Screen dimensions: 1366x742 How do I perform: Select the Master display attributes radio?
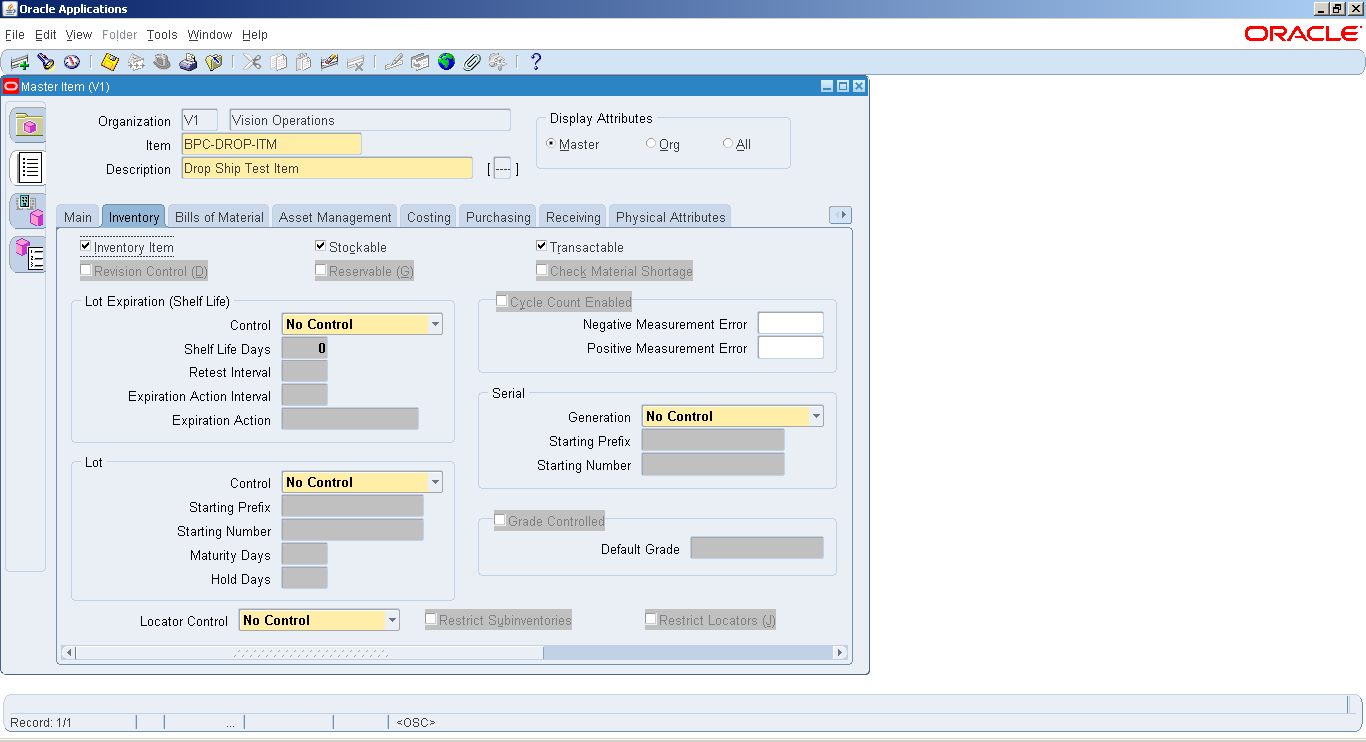(x=551, y=143)
